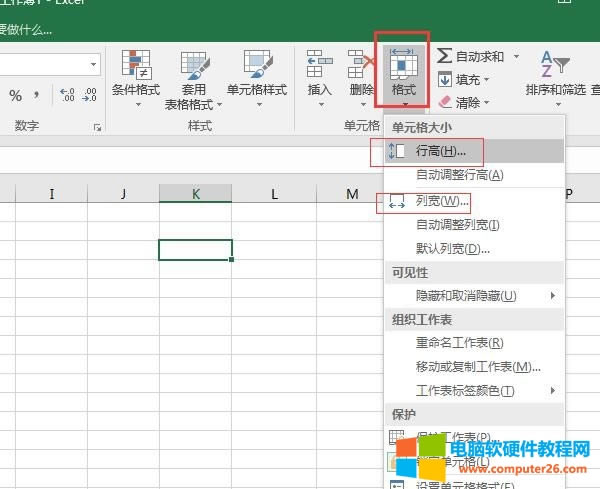
Task: Open the Format (格式) ribbon button
Action: (x=403, y=72)
